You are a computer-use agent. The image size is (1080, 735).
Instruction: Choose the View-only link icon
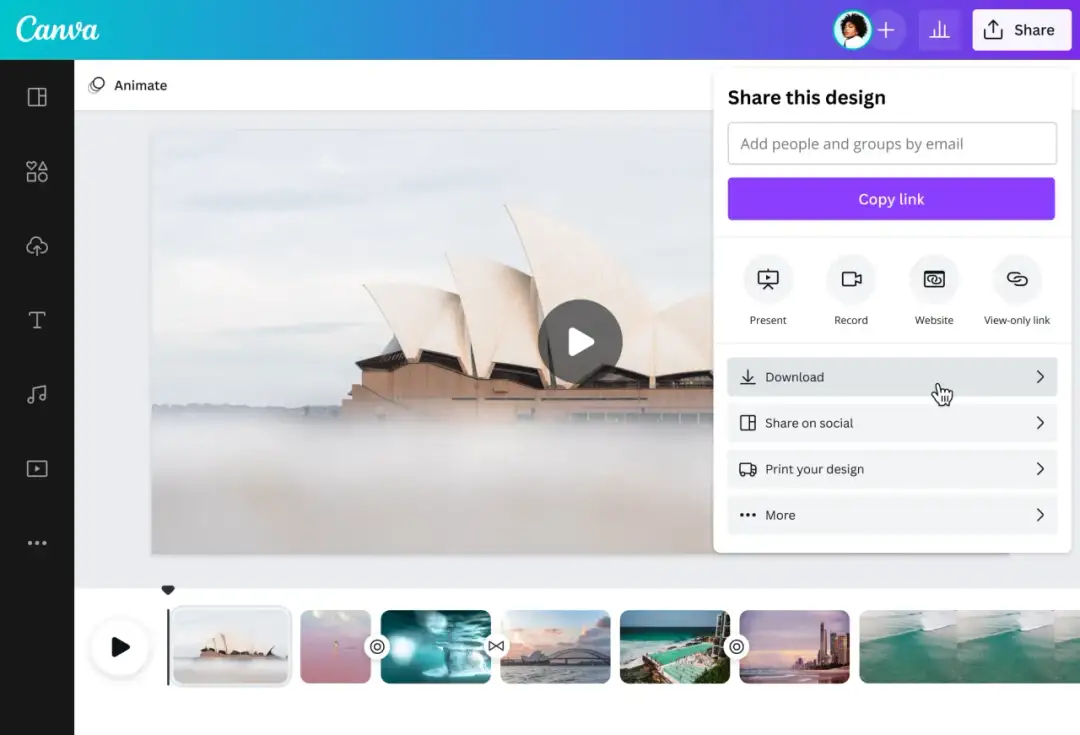[1017, 280]
